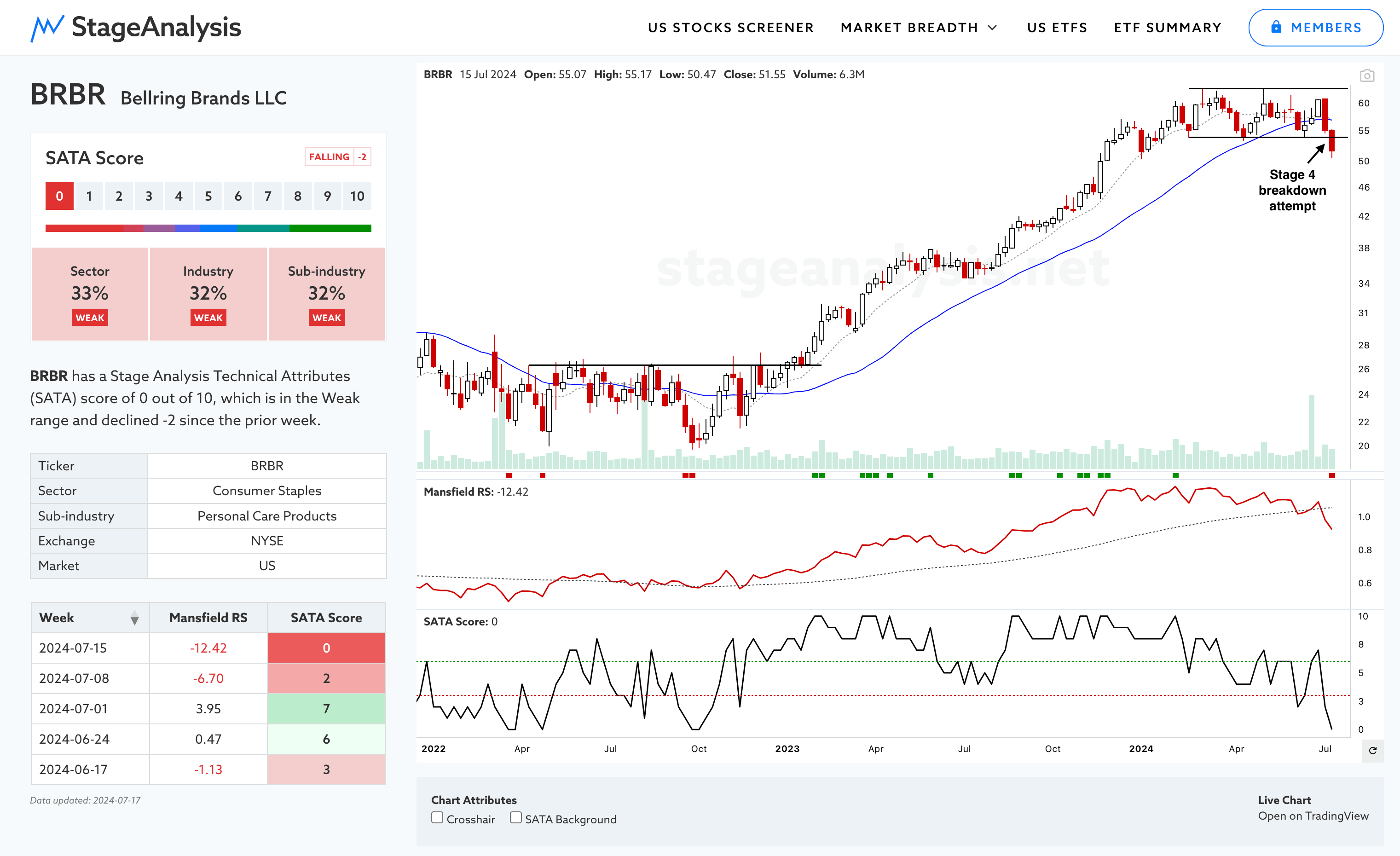Viewport: 1400px width, 856px height.
Task: Click the FALLING -2 badge
Action: coord(338,157)
